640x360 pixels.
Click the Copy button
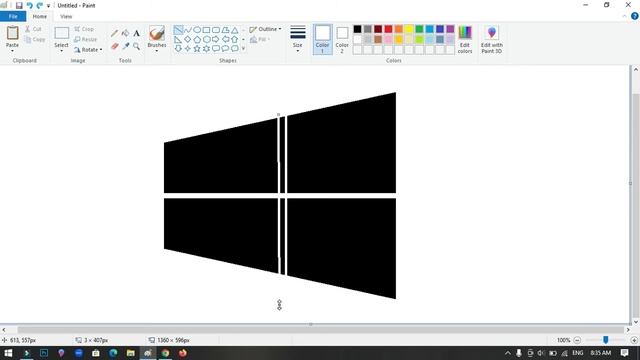click(x=35, y=39)
